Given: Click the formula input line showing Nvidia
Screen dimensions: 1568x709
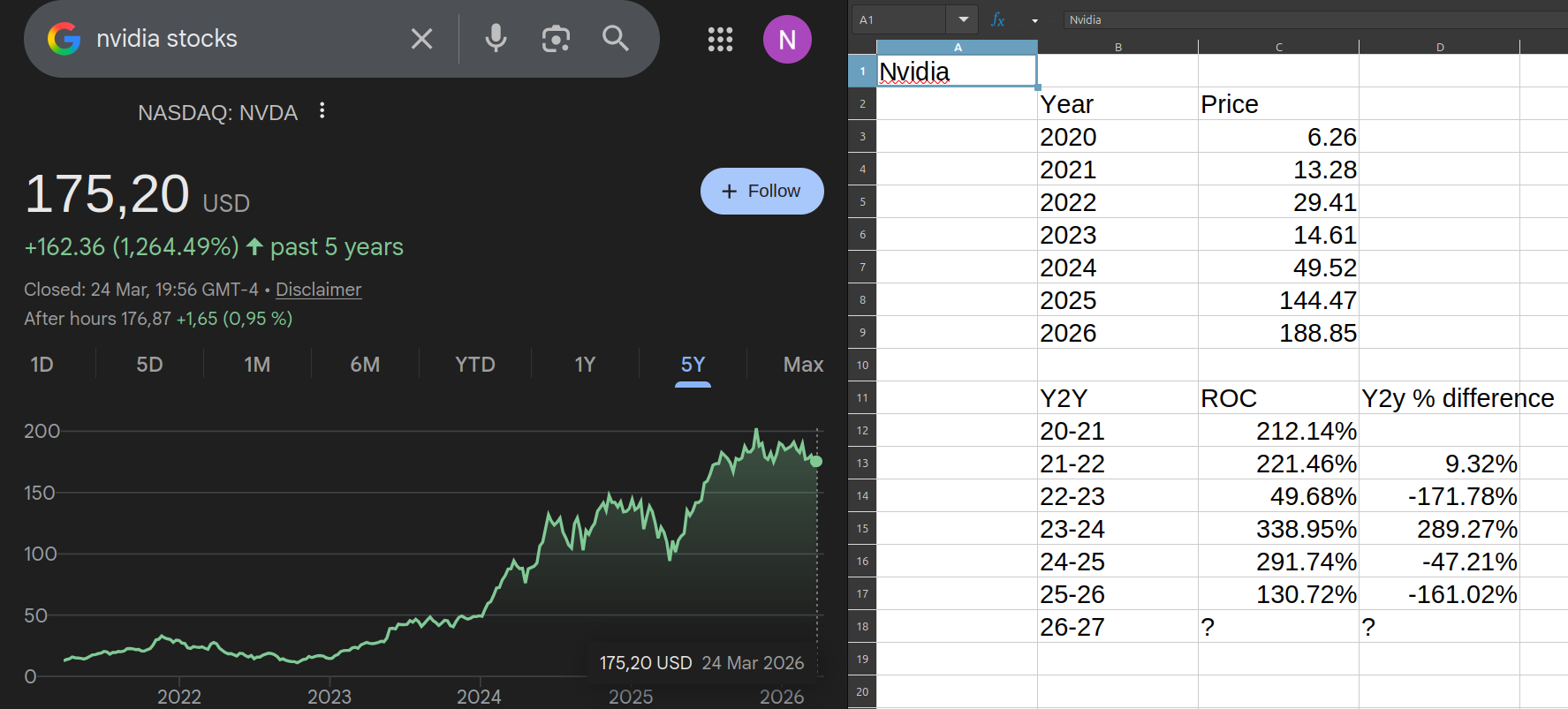Looking at the screenshot, I should (x=1315, y=19).
